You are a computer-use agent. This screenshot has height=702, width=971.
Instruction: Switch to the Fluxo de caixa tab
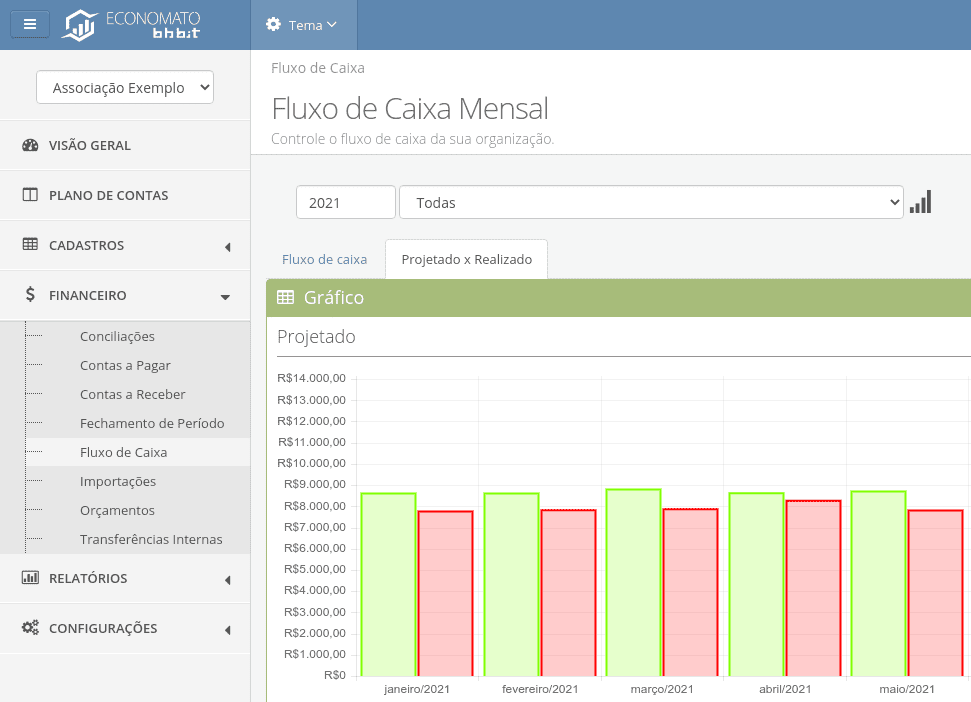tap(324, 259)
